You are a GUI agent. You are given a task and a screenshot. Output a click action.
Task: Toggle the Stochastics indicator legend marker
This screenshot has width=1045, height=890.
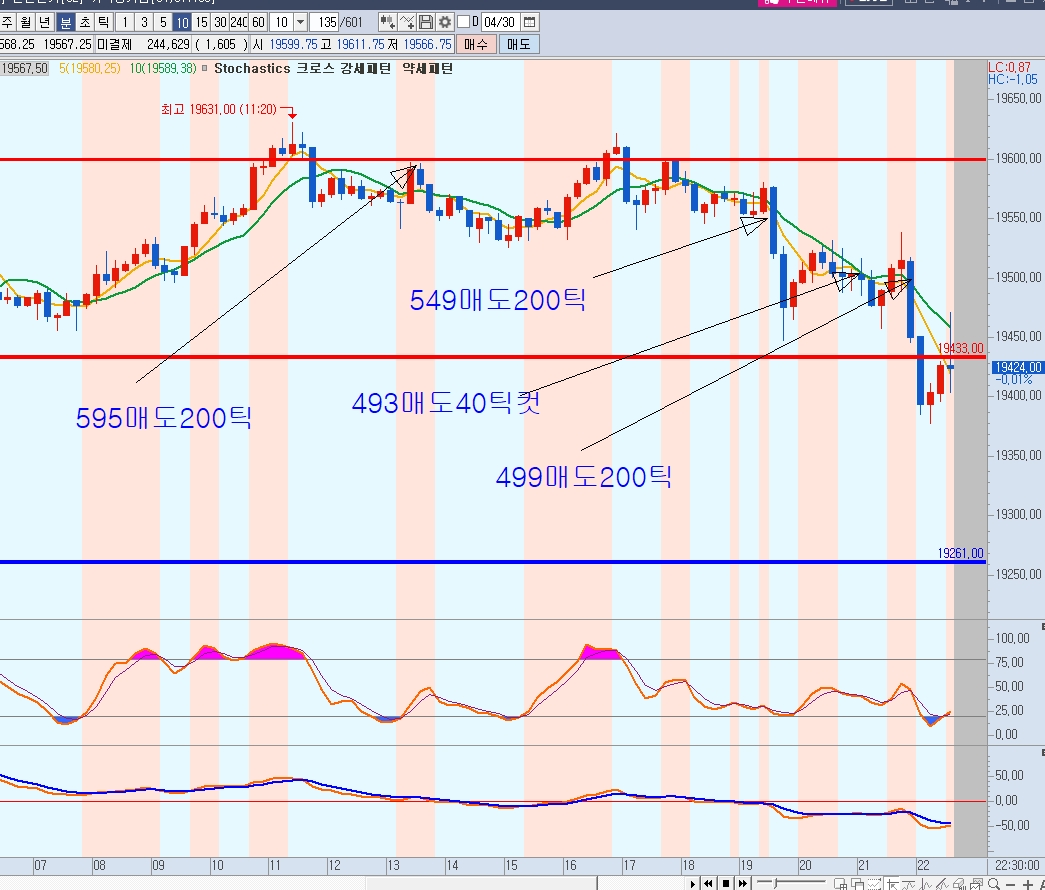(205, 68)
